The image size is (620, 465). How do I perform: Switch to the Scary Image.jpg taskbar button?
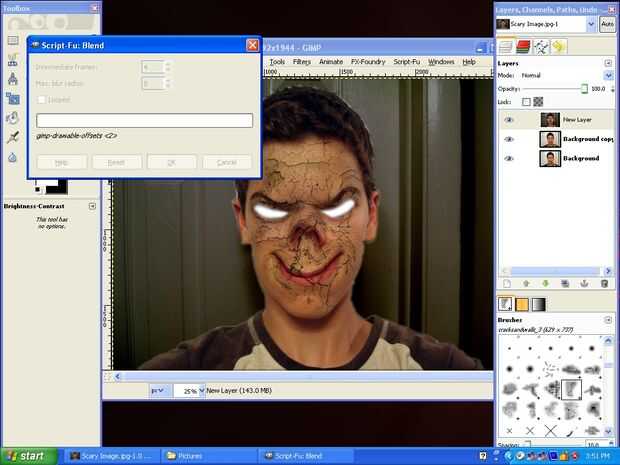(112, 456)
